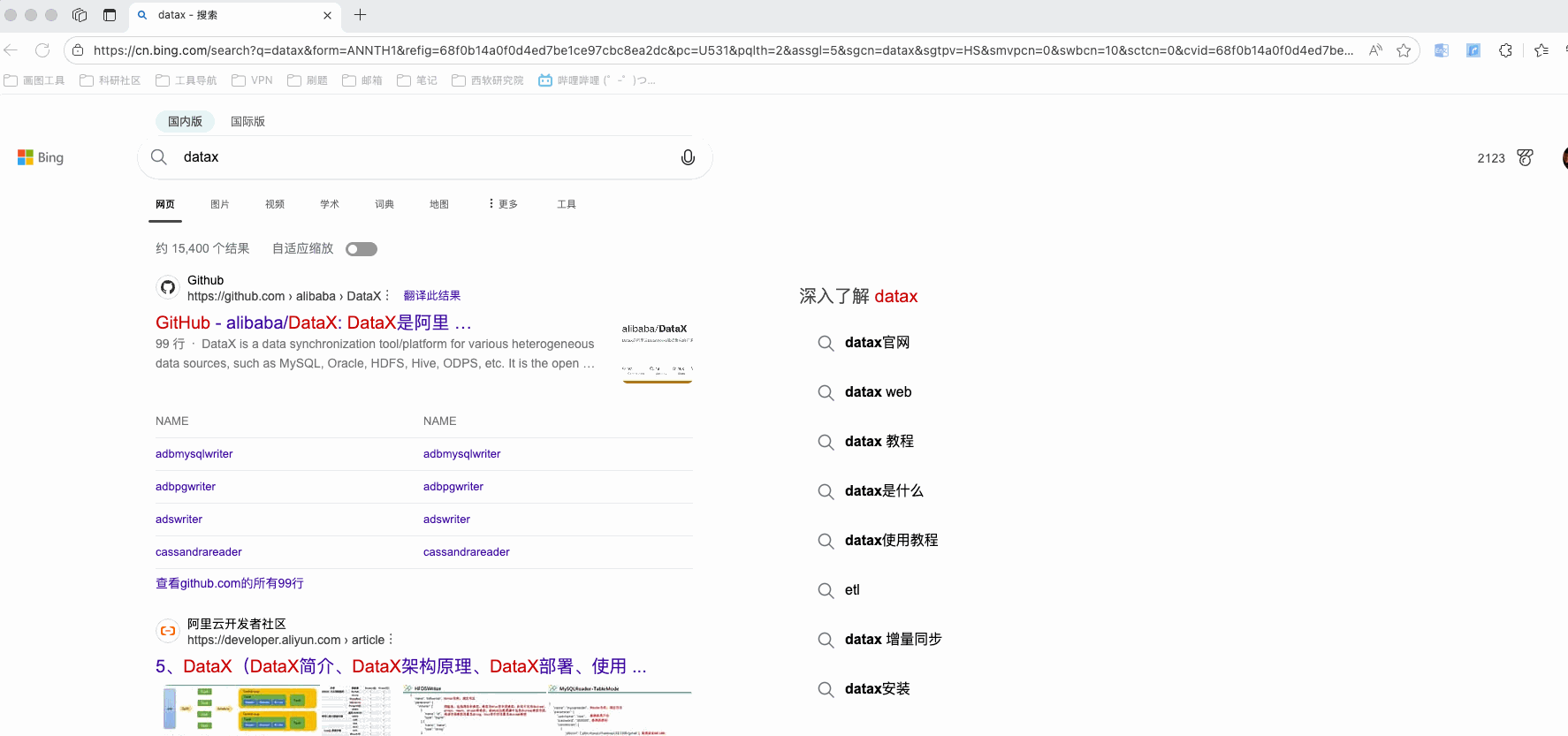Image resolution: width=1568 pixels, height=736 pixels.
Task: Search related query datax安装
Action: coord(878,689)
